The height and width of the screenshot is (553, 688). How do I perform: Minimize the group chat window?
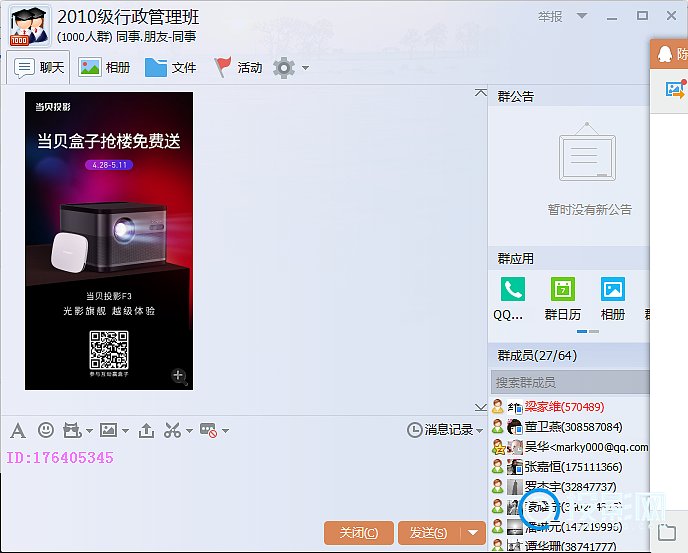click(612, 17)
